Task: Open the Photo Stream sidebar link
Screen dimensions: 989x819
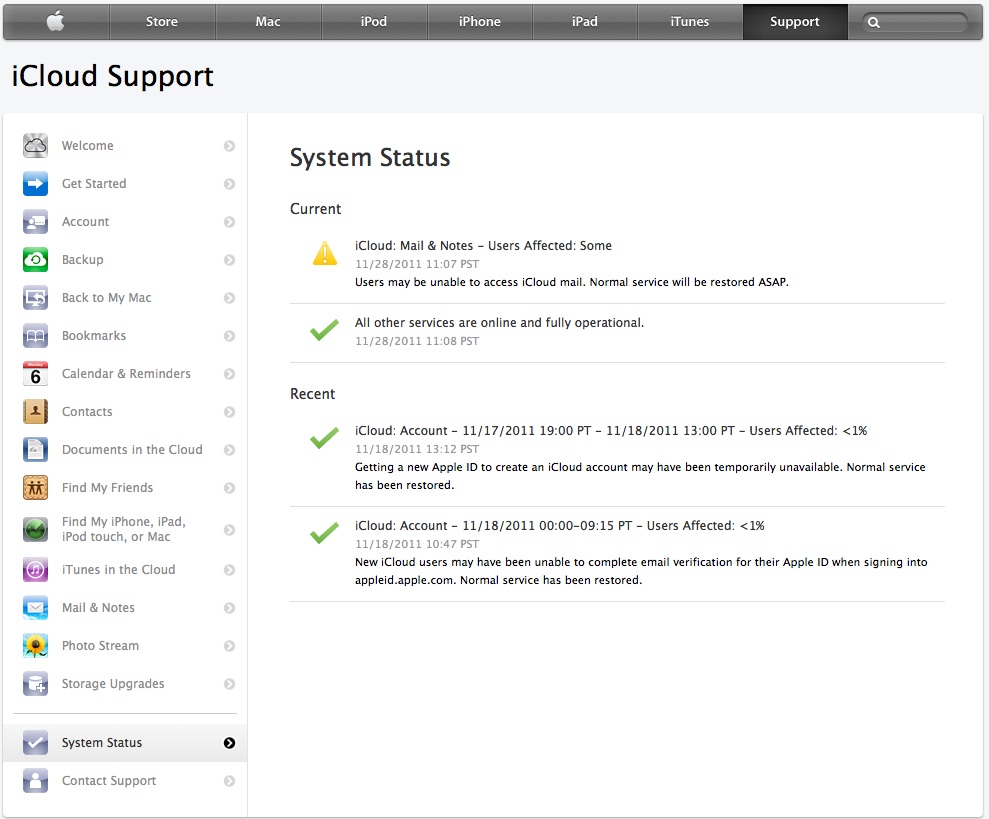Action: [100, 645]
